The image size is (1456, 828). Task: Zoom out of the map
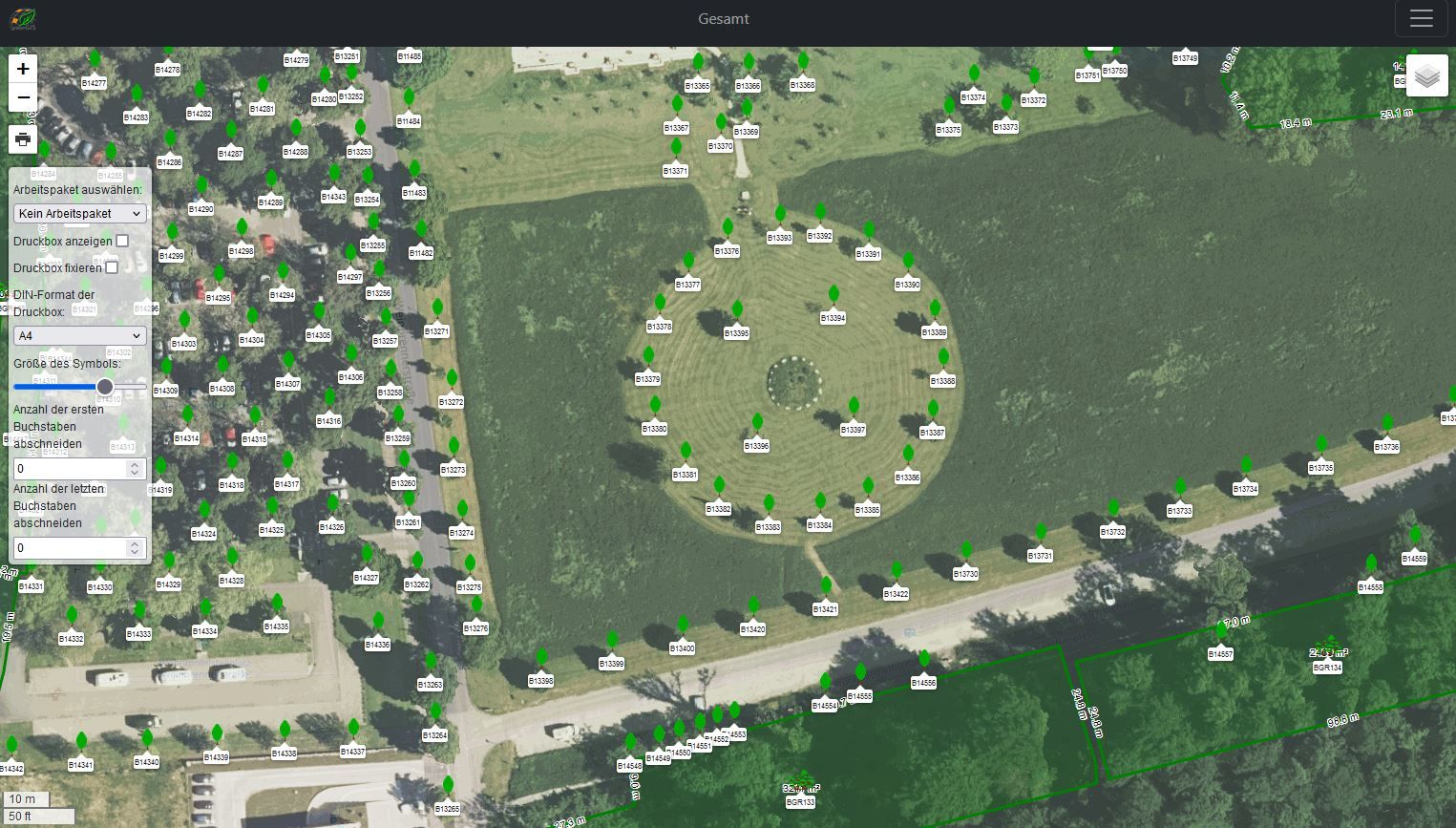(x=23, y=97)
